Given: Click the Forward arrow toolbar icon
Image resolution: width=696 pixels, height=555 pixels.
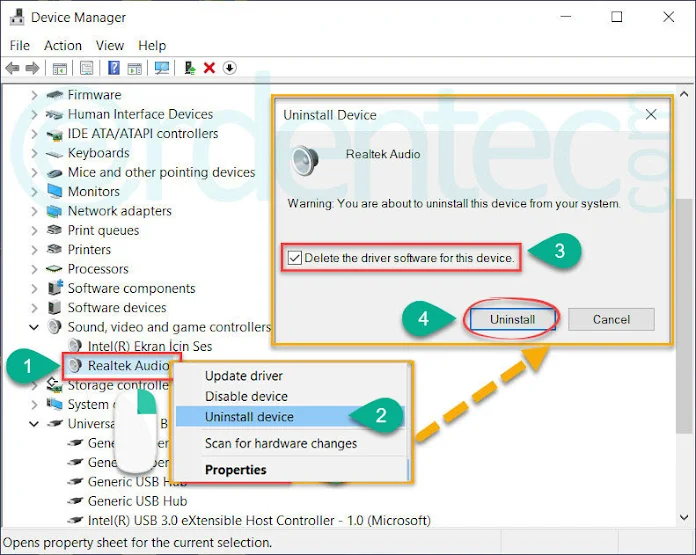Looking at the screenshot, I should click(32, 68).
